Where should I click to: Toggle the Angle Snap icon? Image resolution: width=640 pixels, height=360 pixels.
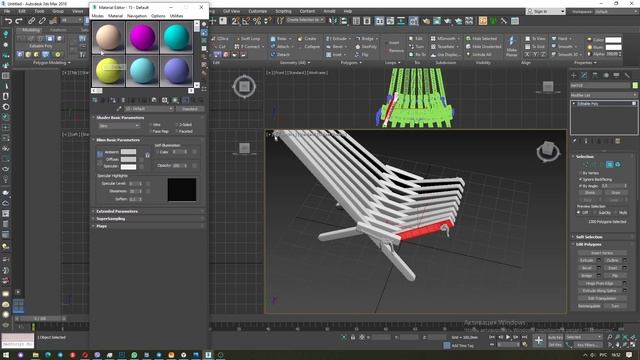click(246, 20)
